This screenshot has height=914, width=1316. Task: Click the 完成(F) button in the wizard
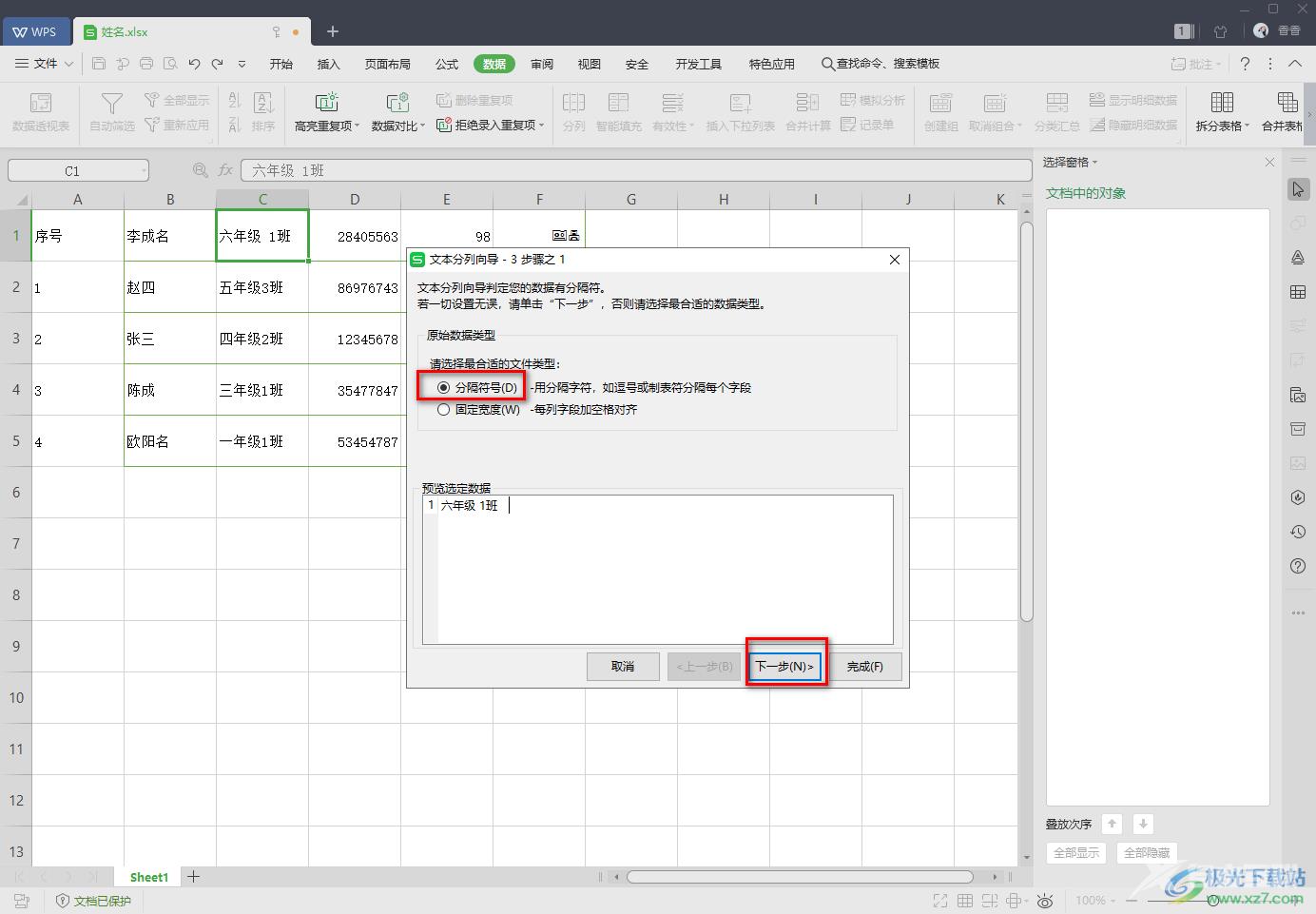click(x=864, y=666)
